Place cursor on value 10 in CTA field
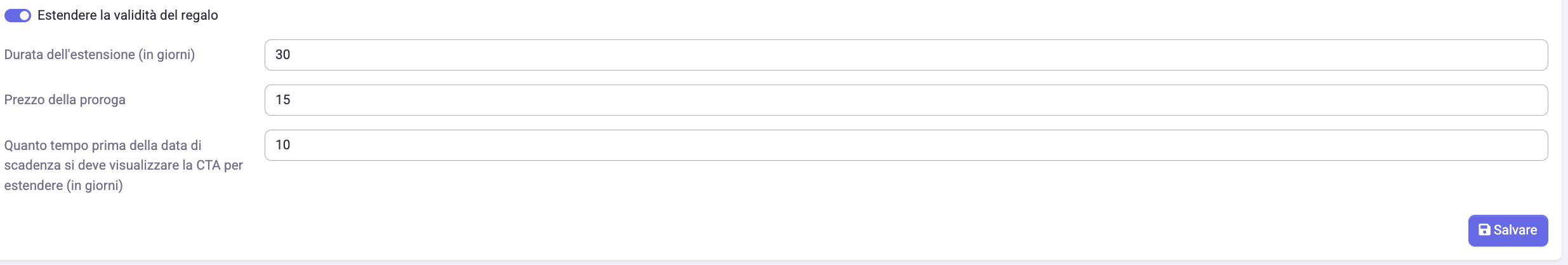1568x265 pixels. 282,145
